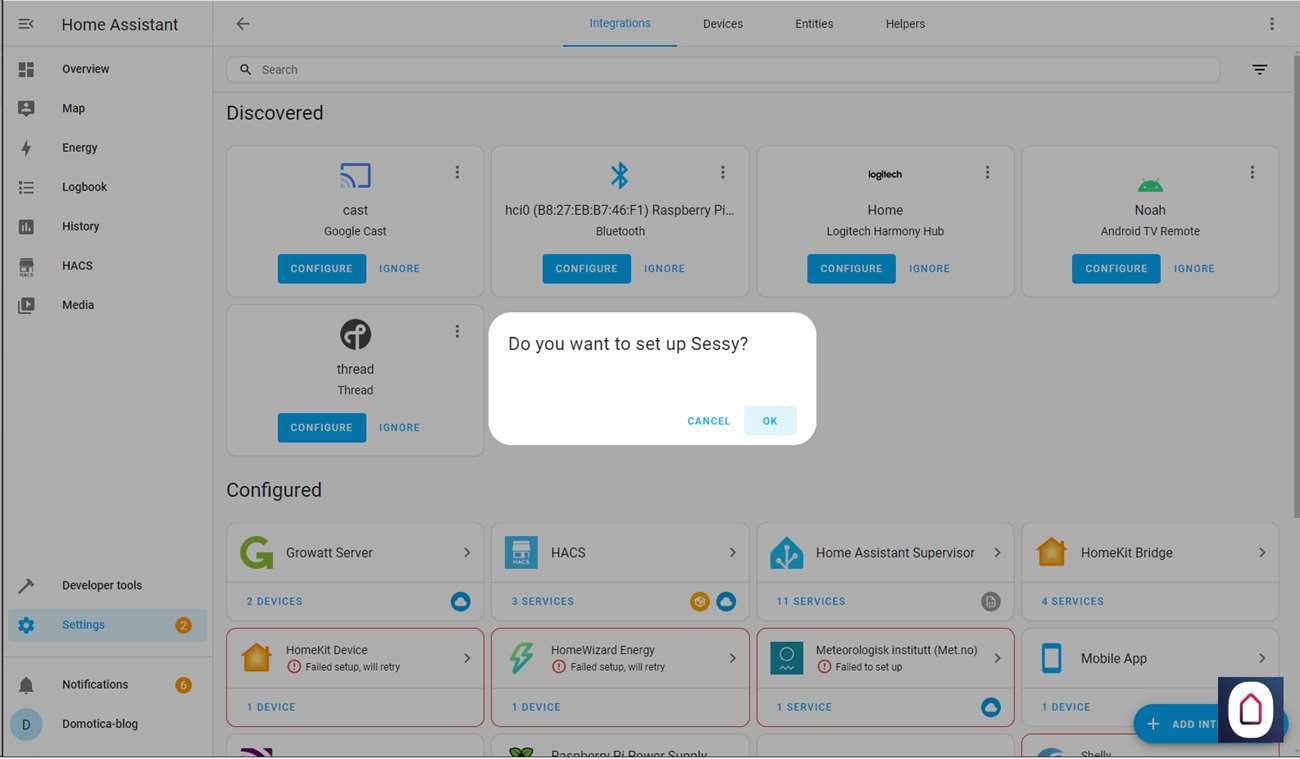The image size is (1300, 759).
Task: Expand the HomeKit Device chevron
Action: click(x=467, y=658)
